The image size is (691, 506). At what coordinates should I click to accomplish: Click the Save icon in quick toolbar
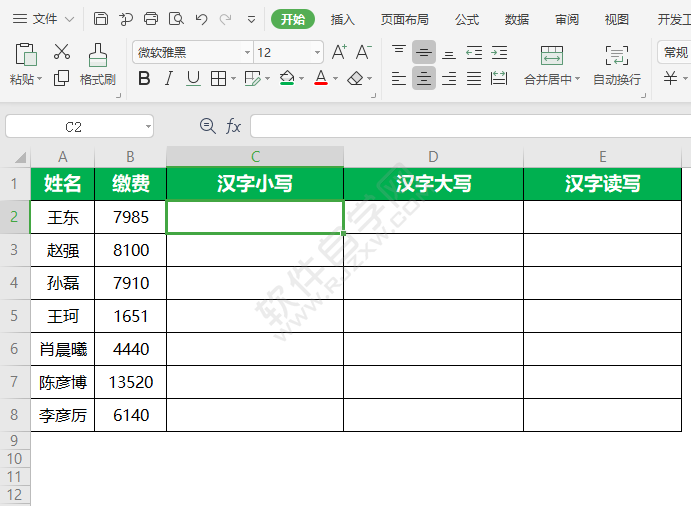(101, 19)
